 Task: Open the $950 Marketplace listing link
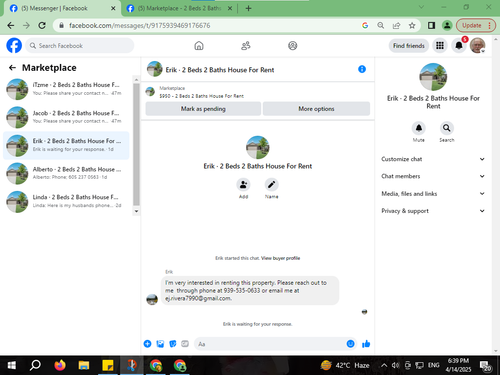(201, 96)
